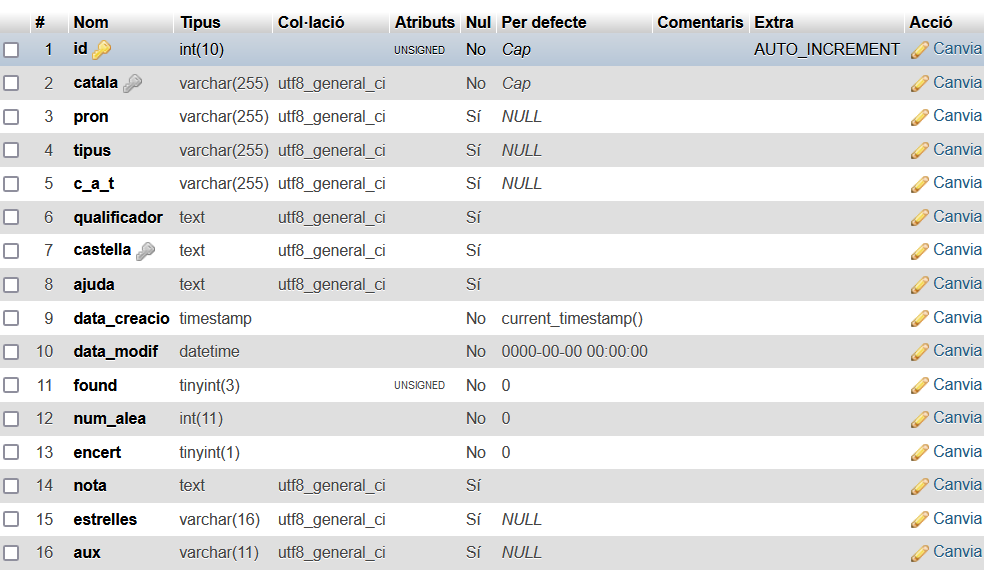Select the checkbox for the tipus column

11,150
